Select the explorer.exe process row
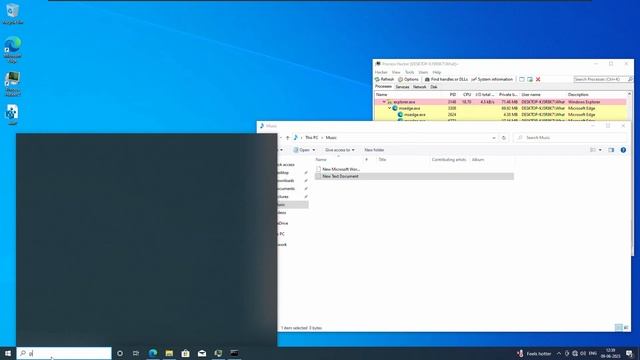 [x=500, y=102]
